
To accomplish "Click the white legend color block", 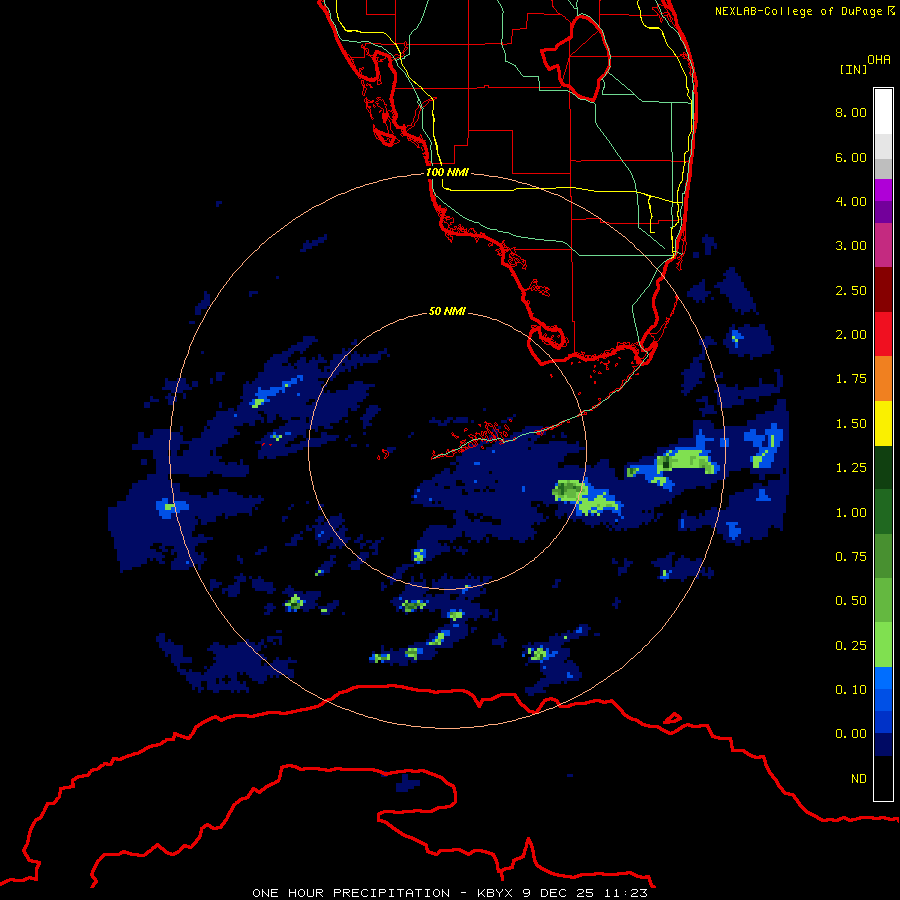I will (883, 112).
